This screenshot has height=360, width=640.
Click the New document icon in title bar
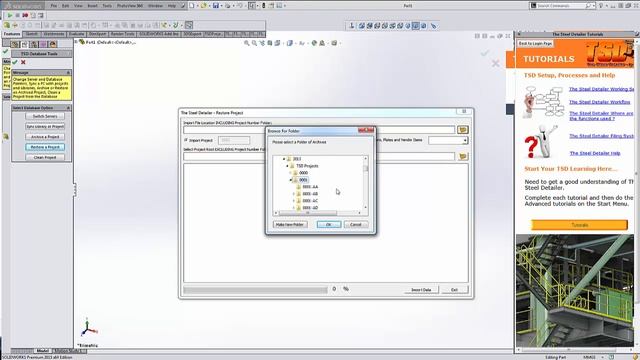(x=192, y=6)
